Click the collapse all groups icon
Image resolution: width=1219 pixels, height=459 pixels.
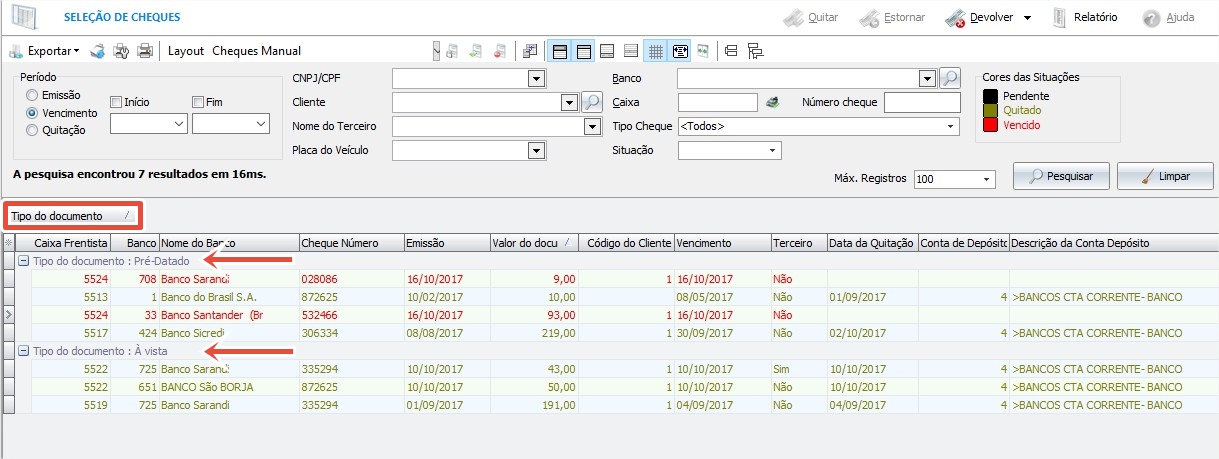point(731,50)
